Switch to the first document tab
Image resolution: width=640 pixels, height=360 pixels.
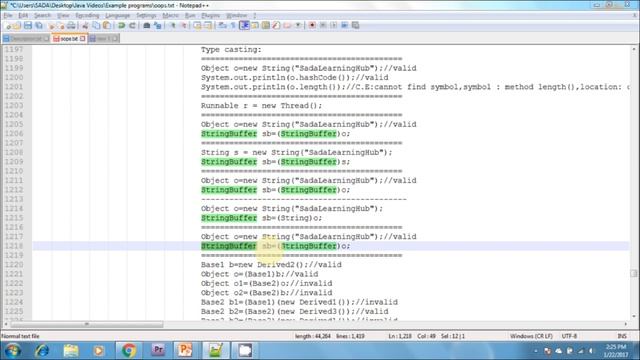click(x=26, y=38)
